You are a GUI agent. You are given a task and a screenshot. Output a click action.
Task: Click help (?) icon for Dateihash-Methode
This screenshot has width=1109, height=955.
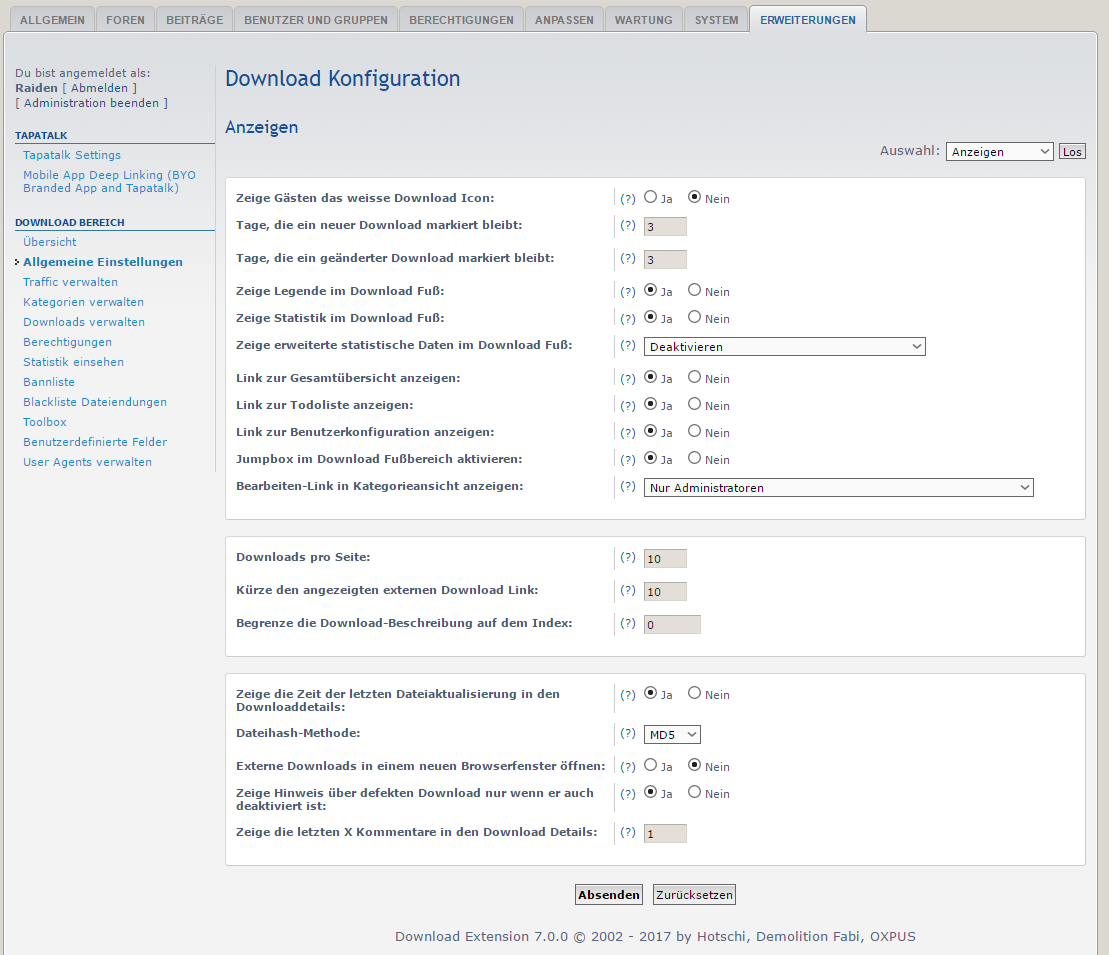(628, 734)
